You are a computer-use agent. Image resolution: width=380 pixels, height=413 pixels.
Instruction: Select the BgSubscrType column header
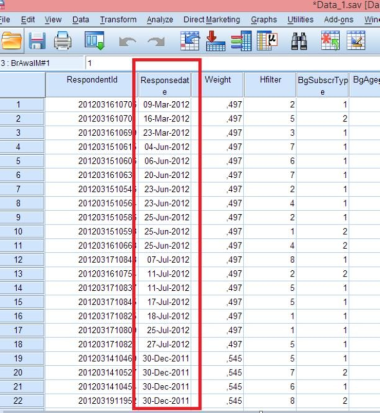tap(323, 85)
